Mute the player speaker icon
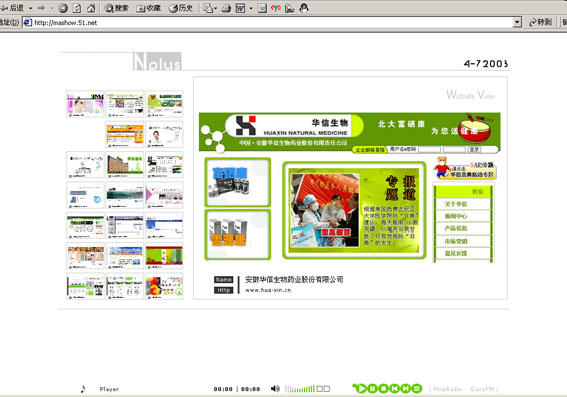The width and height of the screenshot is (567, 397). 275,389
